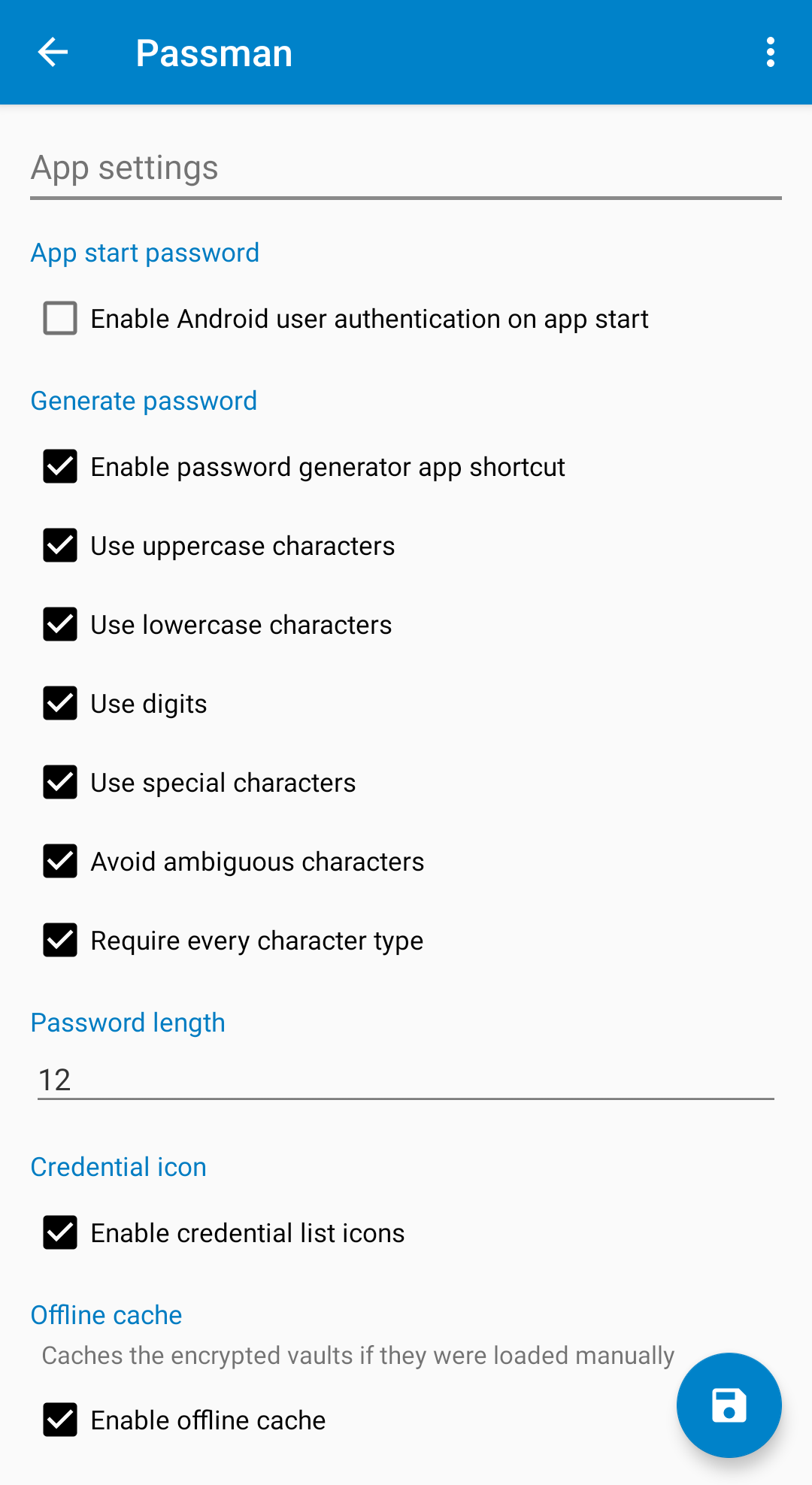The width and height of the screenshot is (812, 1485).
Task: Toggle Use uppercase characters checkbox
Action: [60, 545]
